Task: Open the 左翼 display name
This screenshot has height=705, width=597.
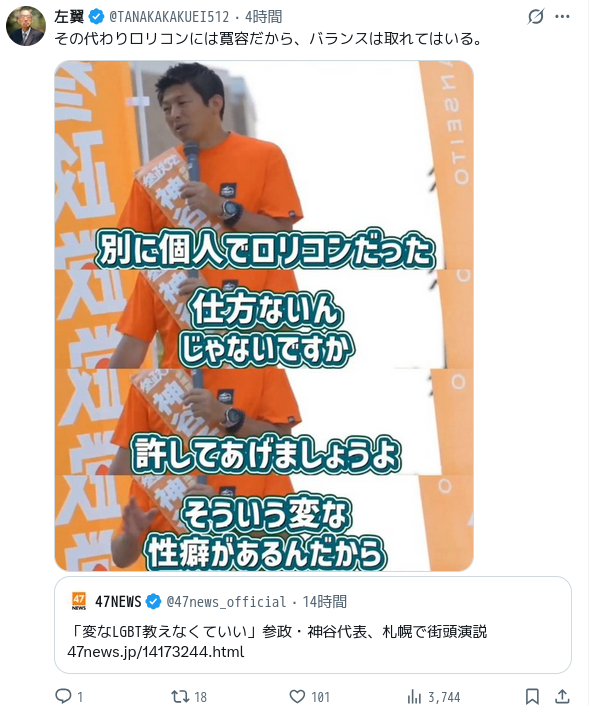Action: (69, 17)
